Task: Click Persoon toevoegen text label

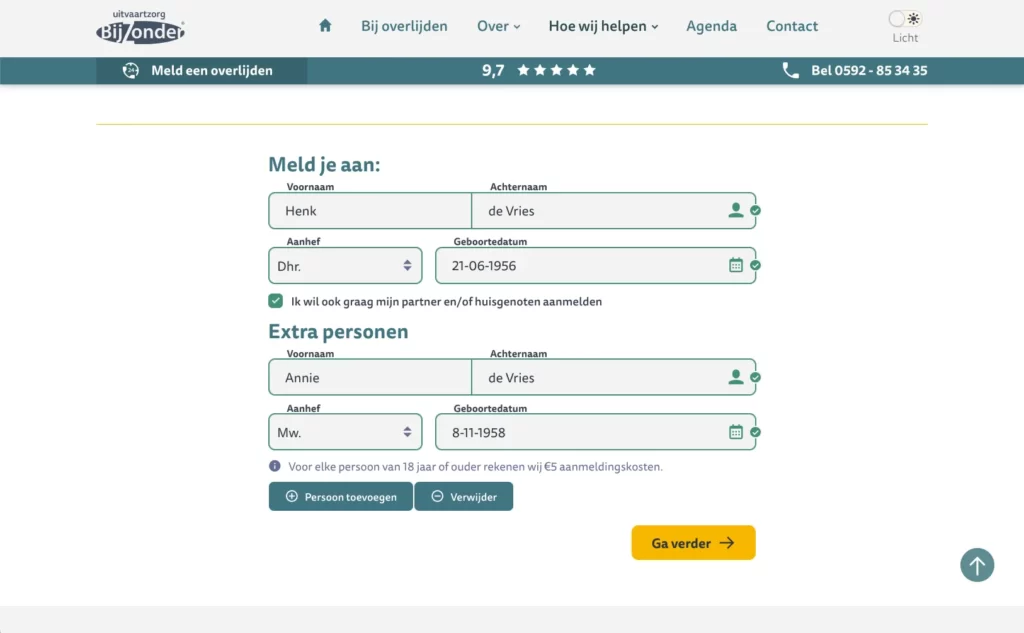Action: pyautogui.click(x=351, y=497)
